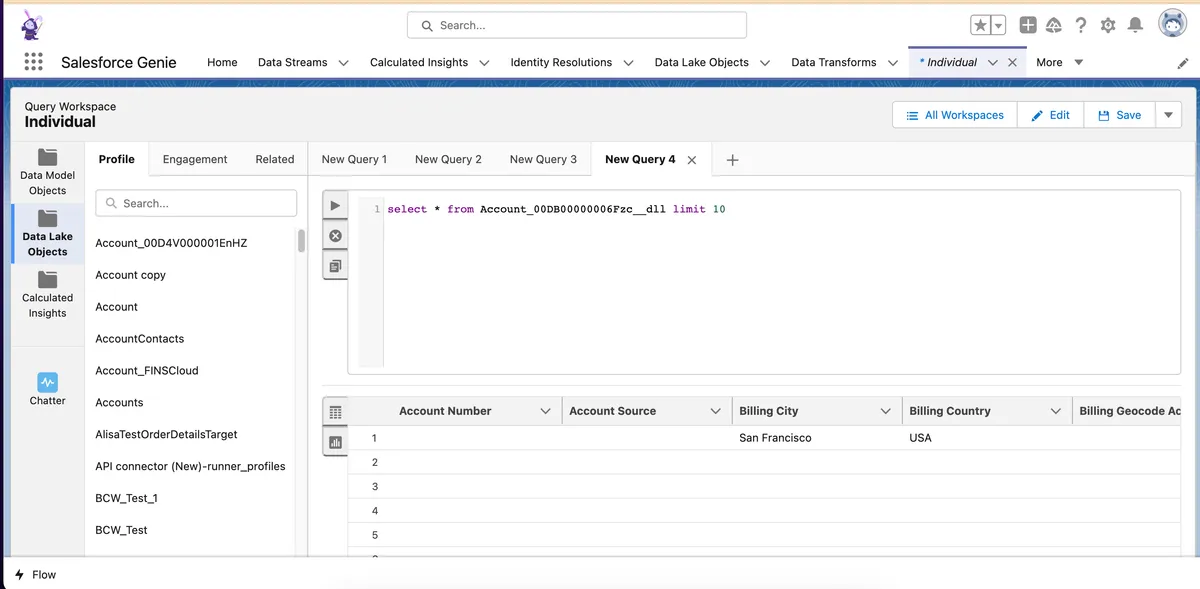The height and width of the screenshot is (589, 1200).
Task: Select Accounts in object list
Action: pos(119,403)
